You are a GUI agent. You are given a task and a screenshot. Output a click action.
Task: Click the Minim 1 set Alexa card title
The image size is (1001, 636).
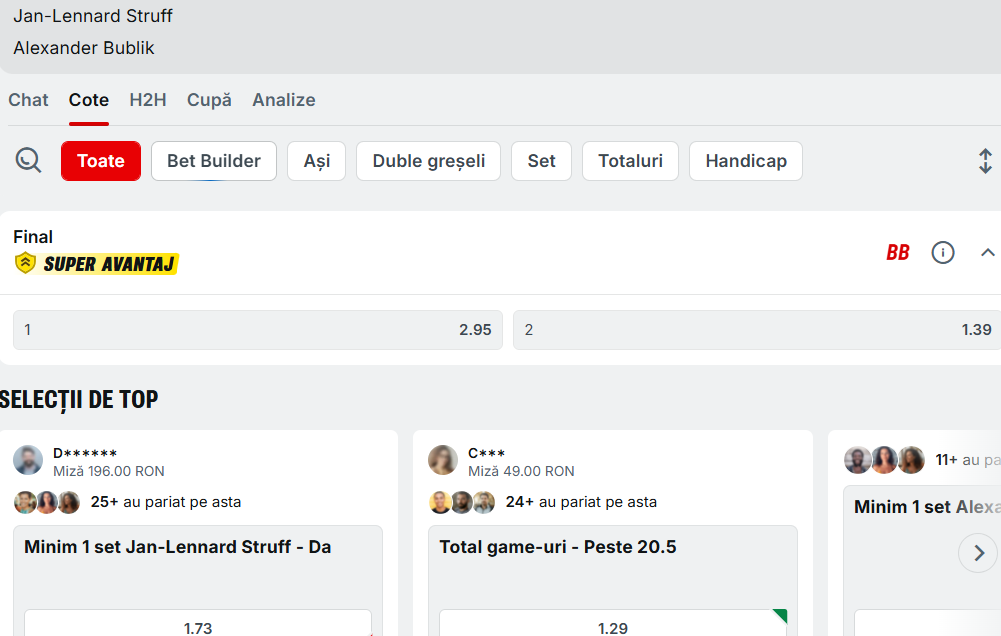(x=928, y=507)
